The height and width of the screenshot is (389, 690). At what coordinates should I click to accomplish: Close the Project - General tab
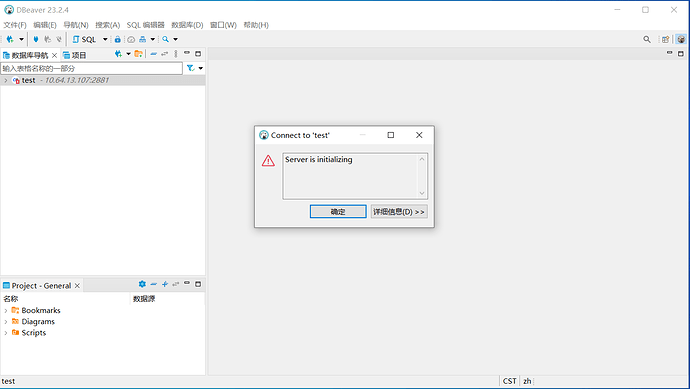[x=77, y=286]
